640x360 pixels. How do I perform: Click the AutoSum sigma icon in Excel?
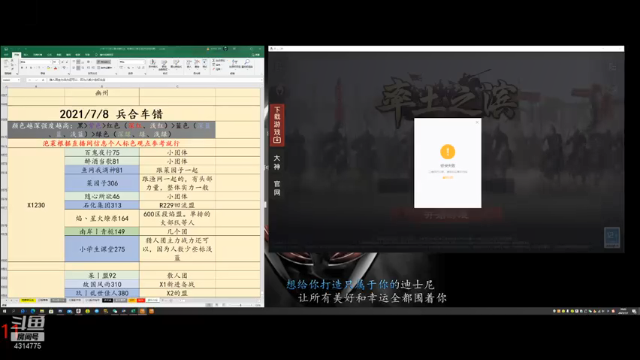click(x=213, y=60)
